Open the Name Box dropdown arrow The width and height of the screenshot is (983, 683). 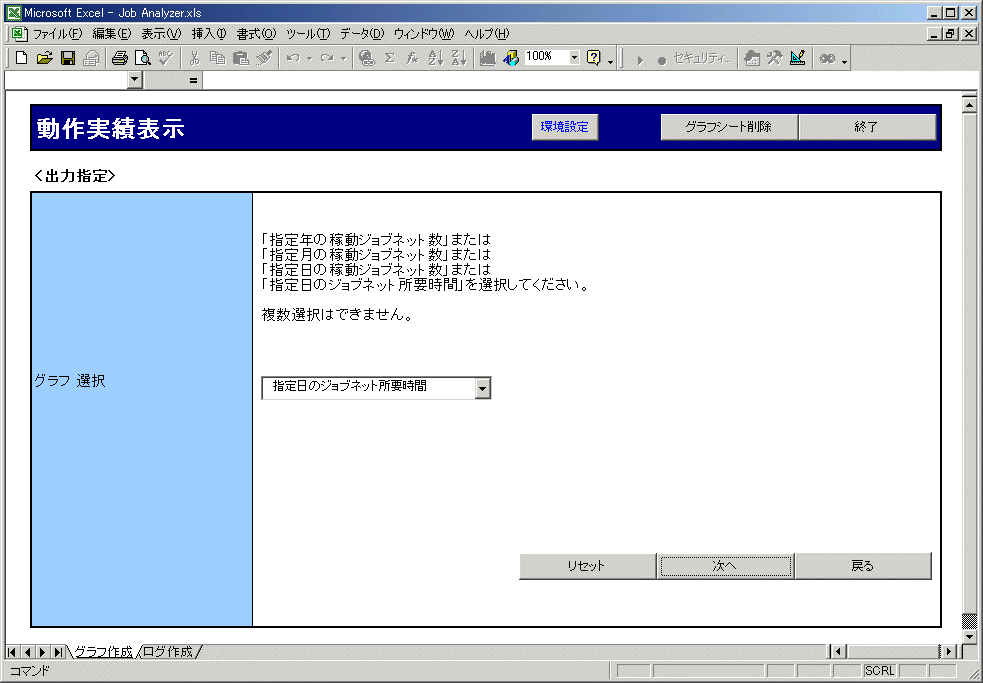tap(135, 80)
